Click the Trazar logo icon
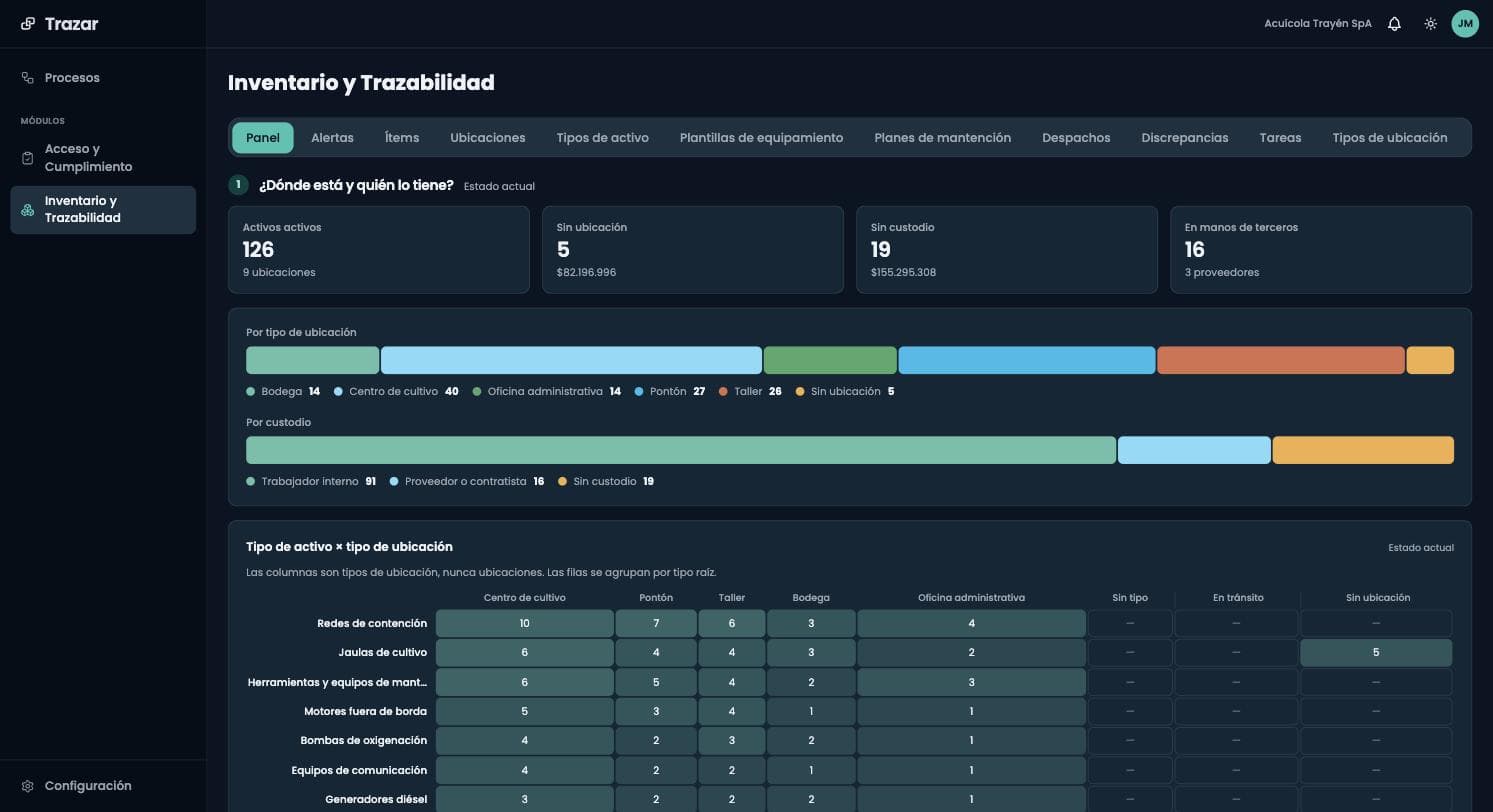The image size is (1493, 812). coord(28,24)
